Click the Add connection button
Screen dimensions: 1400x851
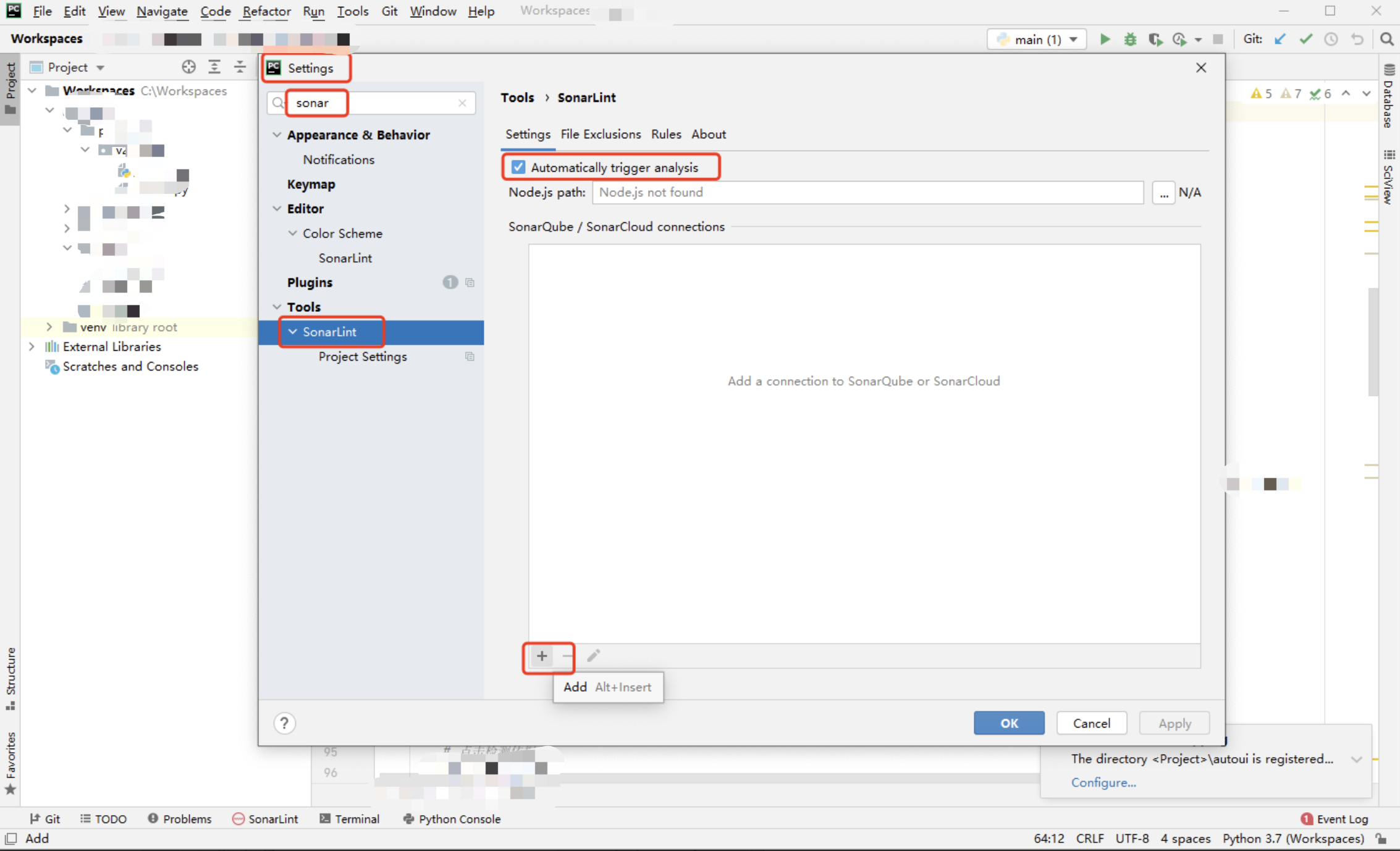coord(542,655)
